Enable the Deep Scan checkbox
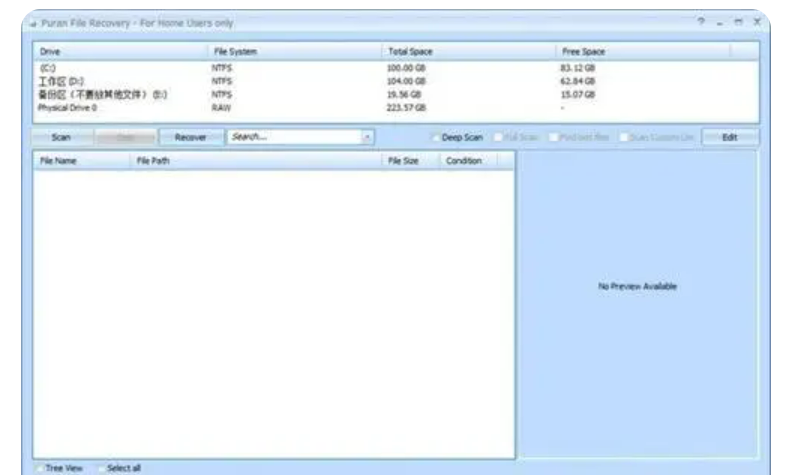Screen dimensions: 803x475 tap(436, 136)
